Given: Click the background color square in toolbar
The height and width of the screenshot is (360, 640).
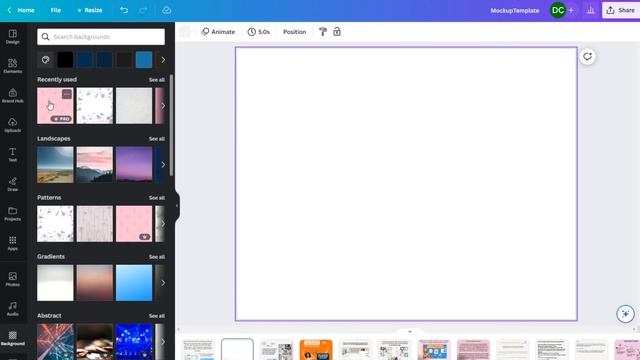Looking at the screenshot, I should coord(184,32).
